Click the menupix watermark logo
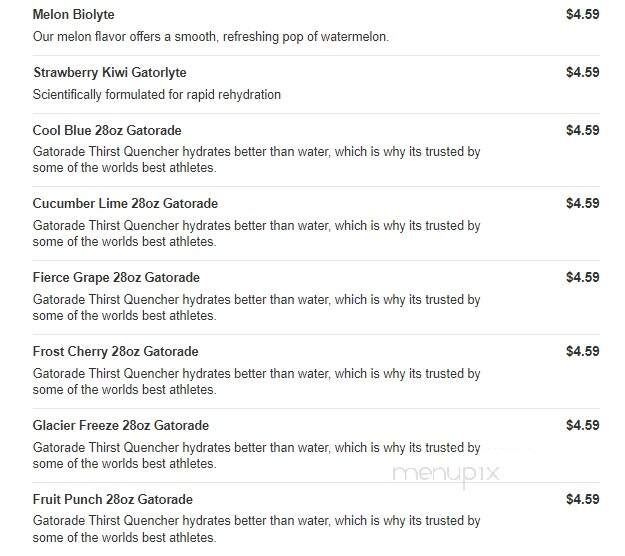Viewport: 625px width, 556px height. point(446,474)
